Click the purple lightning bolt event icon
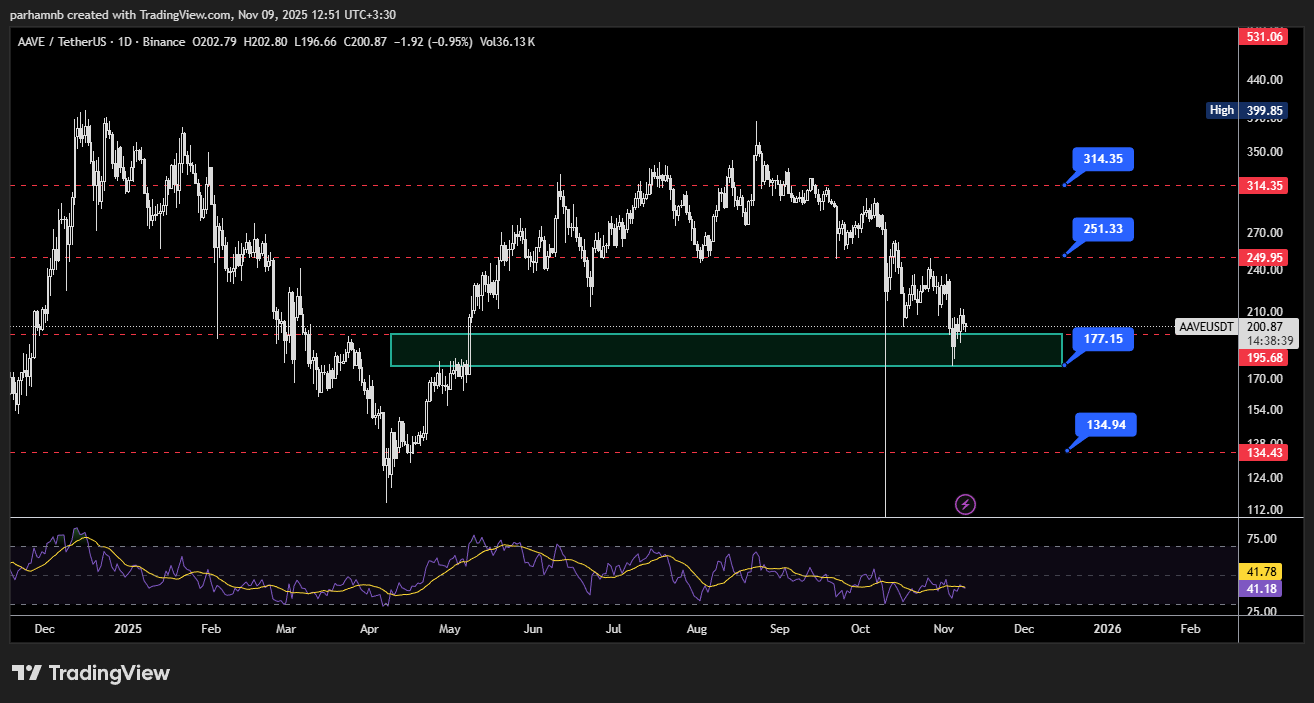The height and width of the screenshot is (703, 1314). [965, 504]
